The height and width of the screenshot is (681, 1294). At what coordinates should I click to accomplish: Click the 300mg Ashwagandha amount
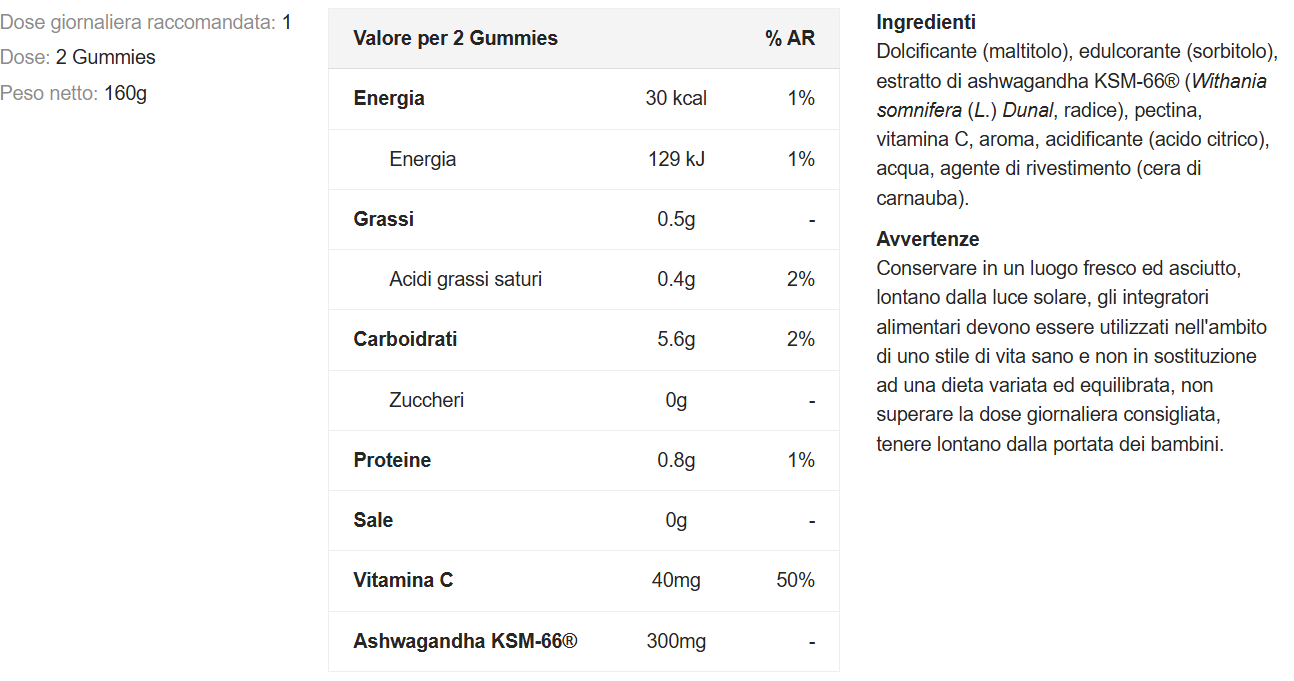click(676, 641)
